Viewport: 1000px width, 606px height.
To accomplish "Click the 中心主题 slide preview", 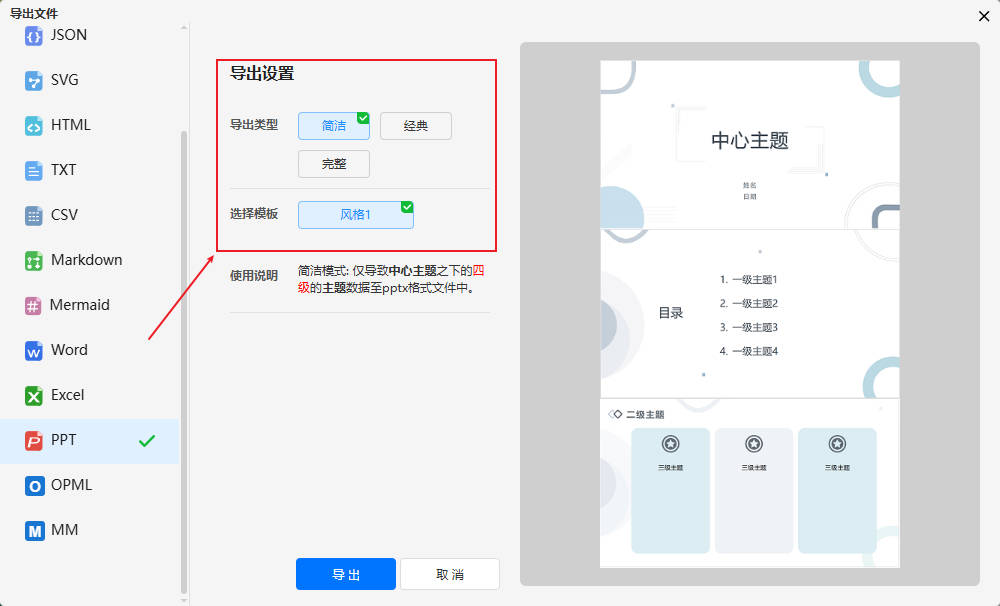I will click(x=750, y=144).
